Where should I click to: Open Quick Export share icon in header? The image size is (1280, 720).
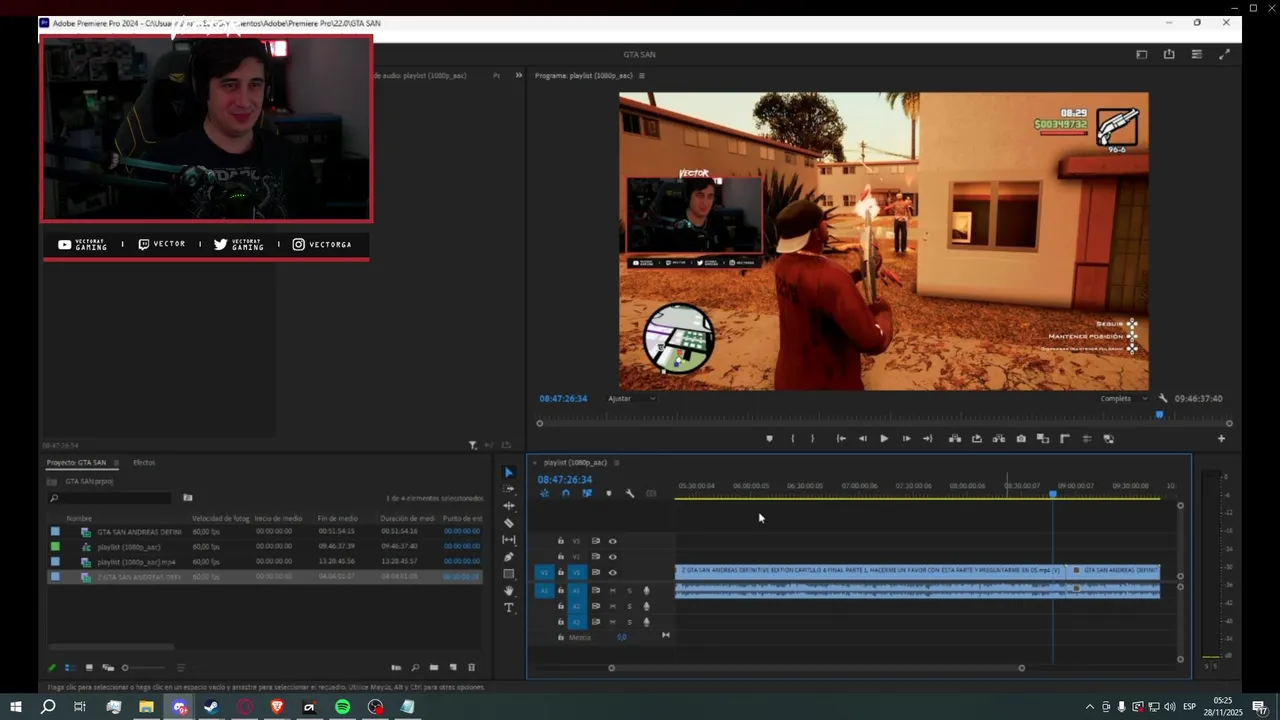(x=1169, y=55)
